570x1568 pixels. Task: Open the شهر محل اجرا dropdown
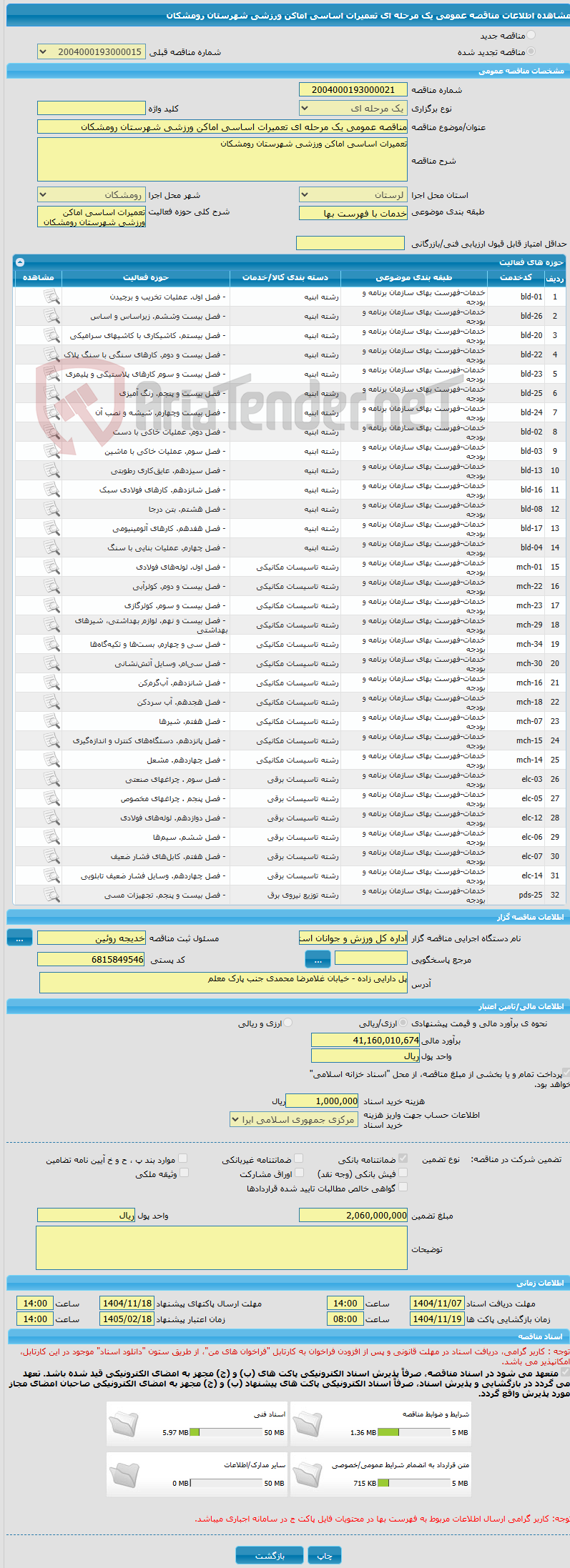click(x=92, y=195)
